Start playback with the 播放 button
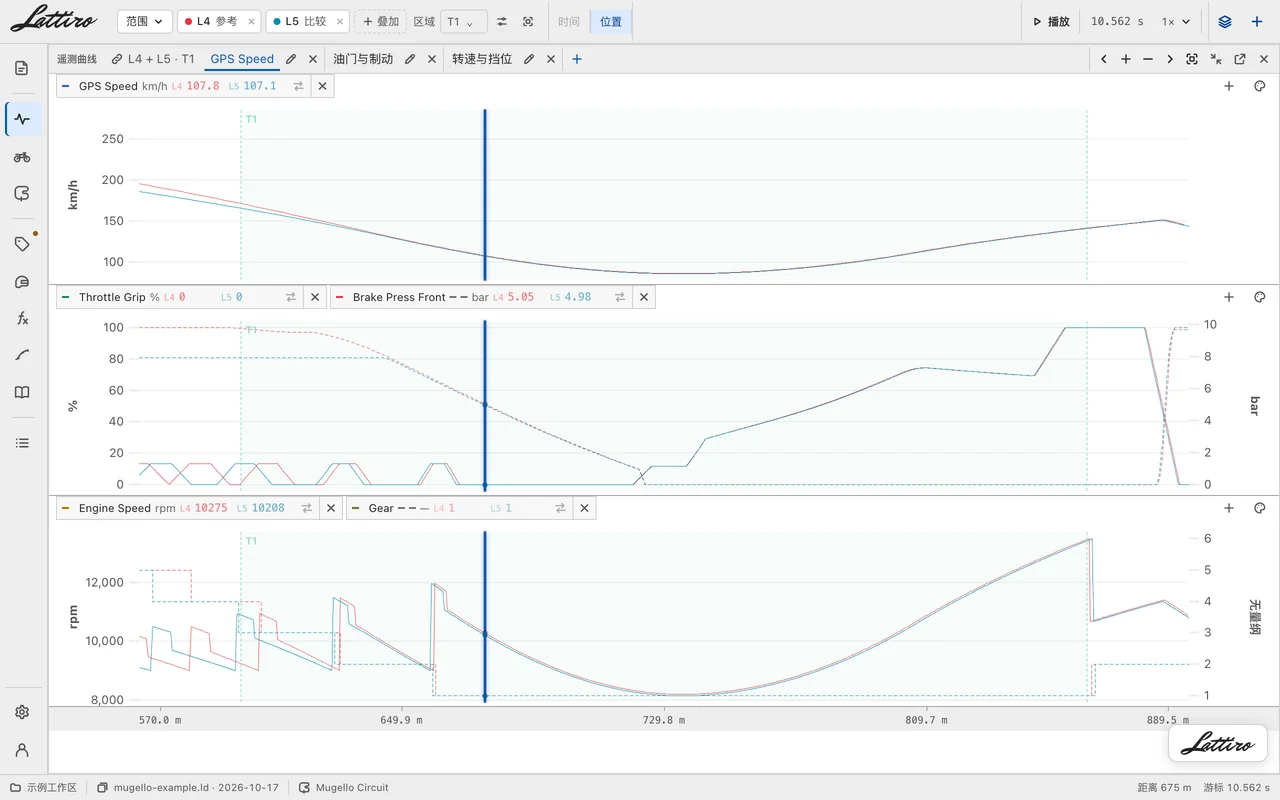Image resolution: width=1280 pixels, height=800 pixels. pos(1051,21)
